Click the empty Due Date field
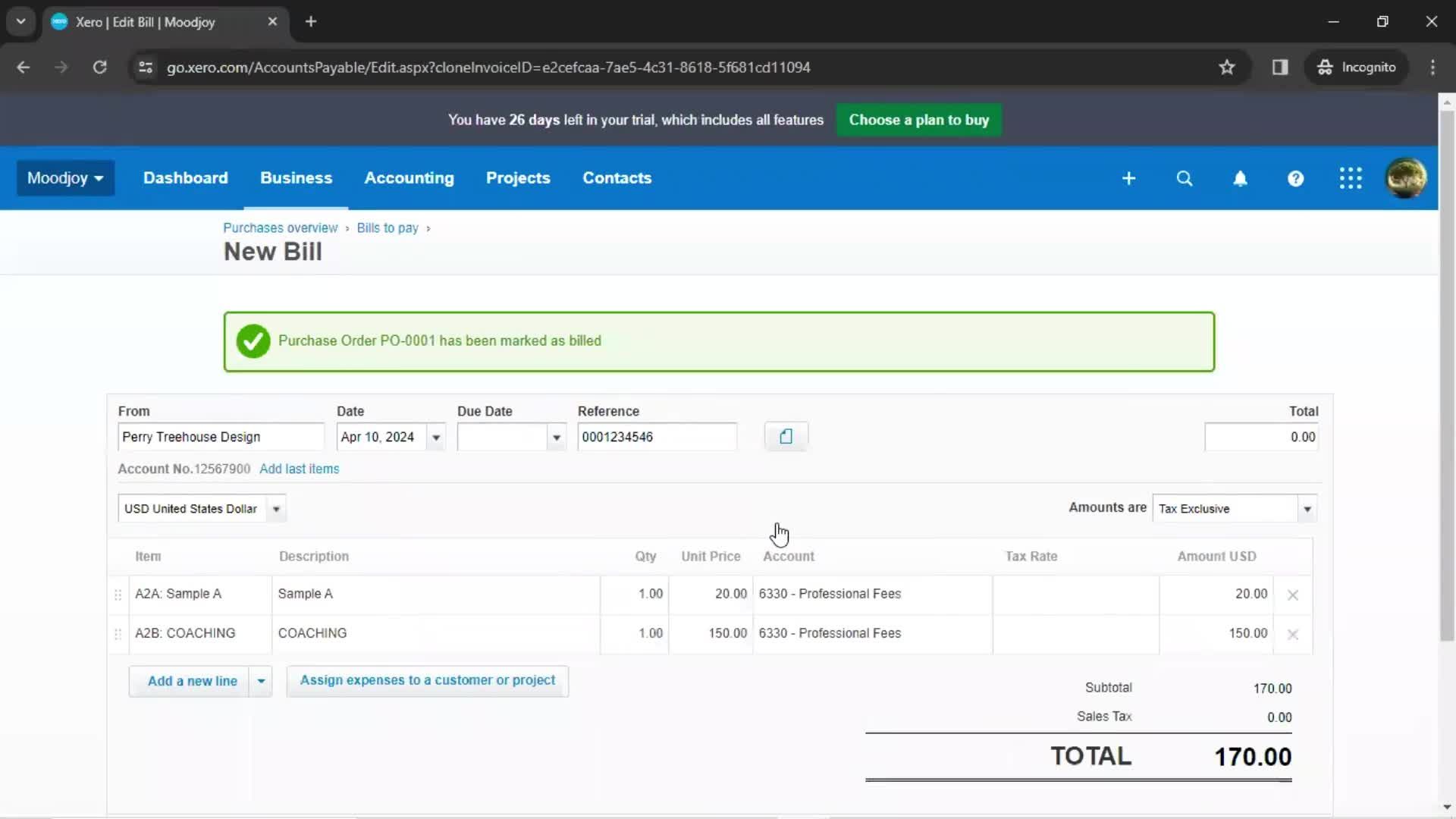The width and height of the screenshot is (1456, 819). point(502,437)
